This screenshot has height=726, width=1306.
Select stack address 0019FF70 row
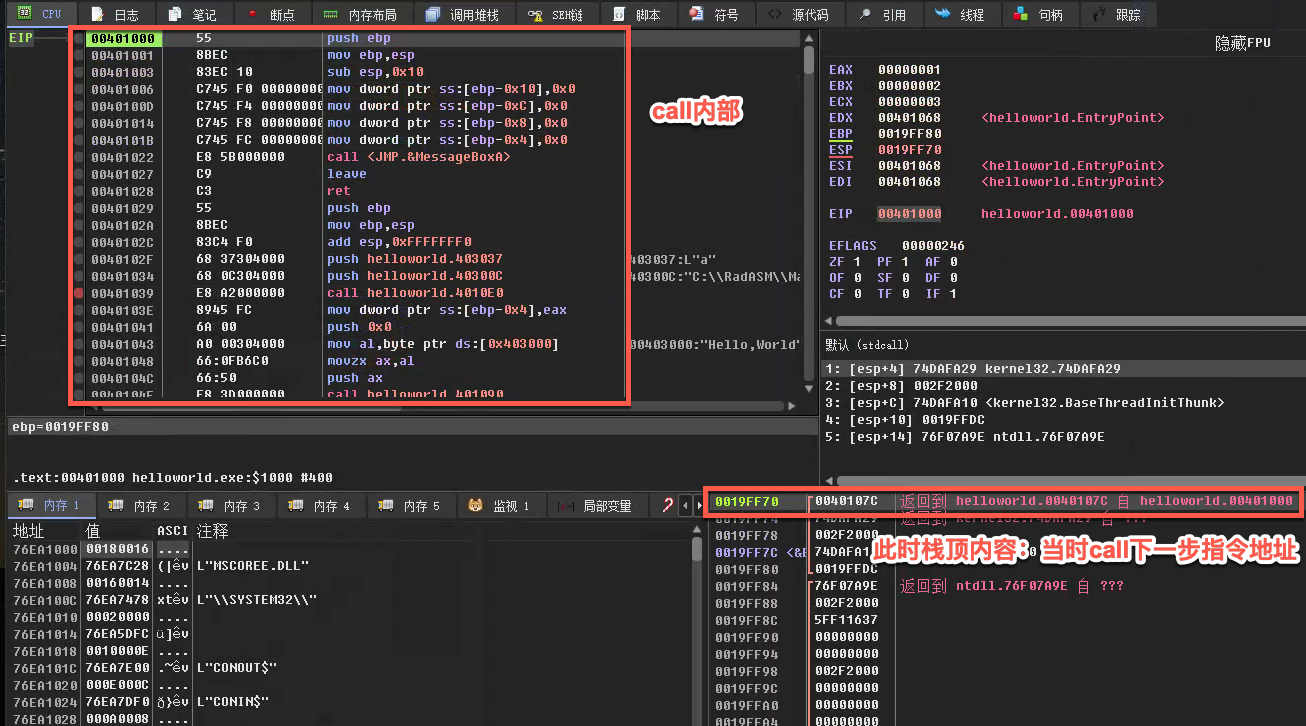pyautogui.click(x=1006, y=501)
